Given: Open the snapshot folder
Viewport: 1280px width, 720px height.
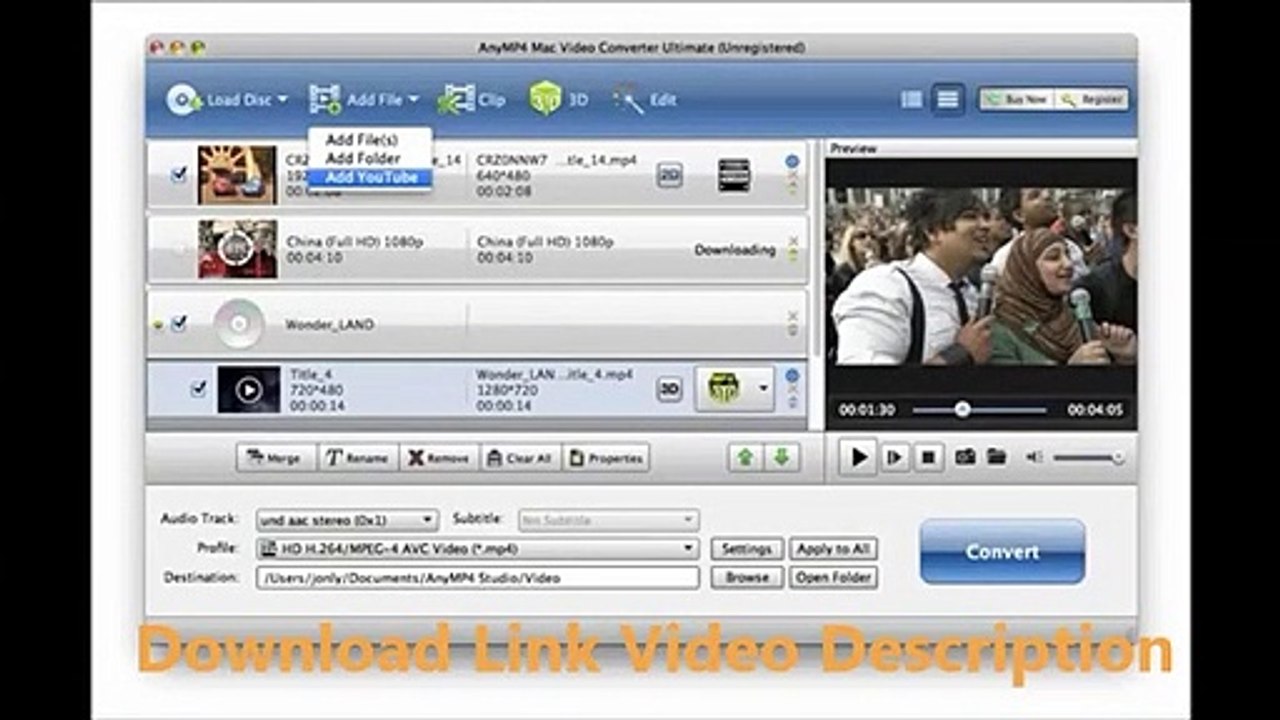Looking at the screenshot, I should pyautogui.click(x=996, y=457).
